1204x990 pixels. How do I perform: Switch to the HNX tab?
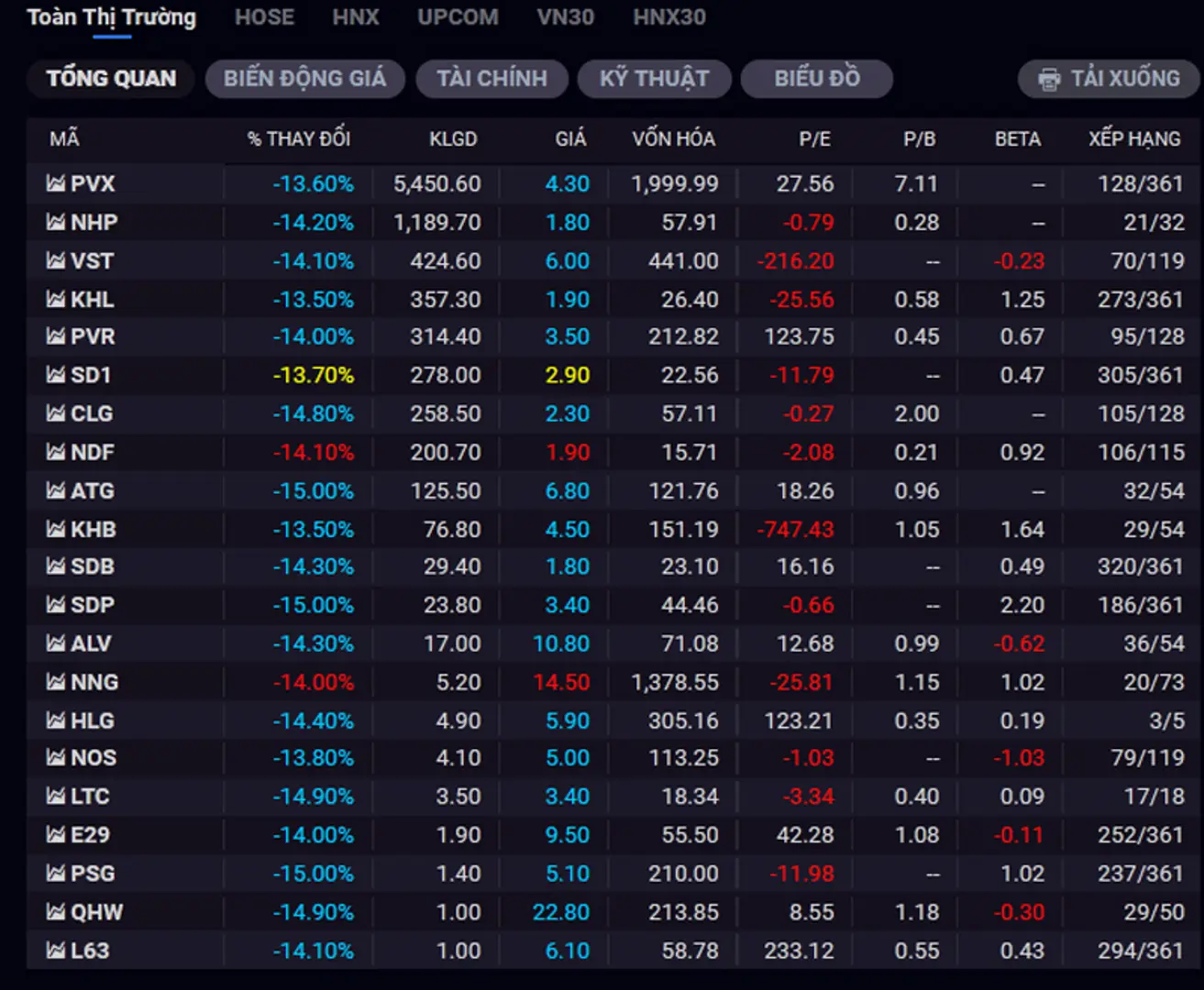(x=356, y=17)
